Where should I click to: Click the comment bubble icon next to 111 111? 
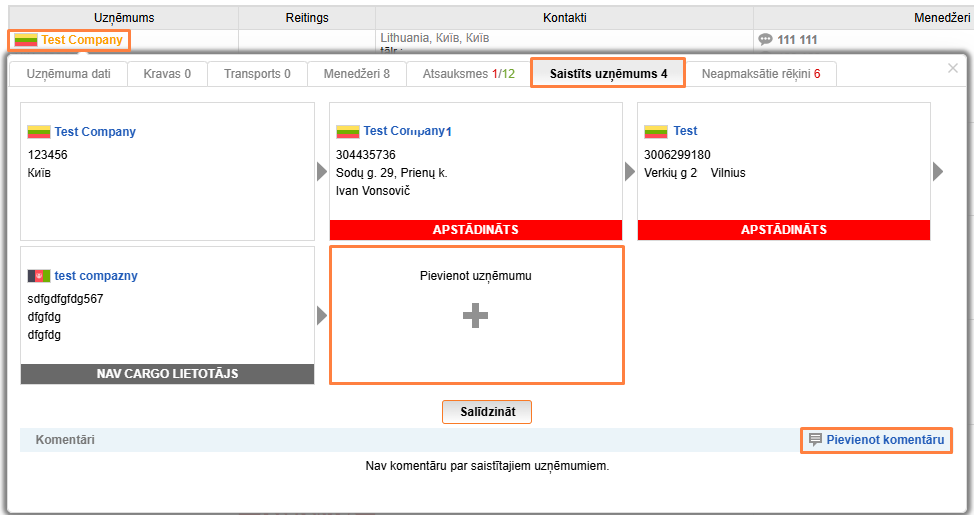coord(765,40)
